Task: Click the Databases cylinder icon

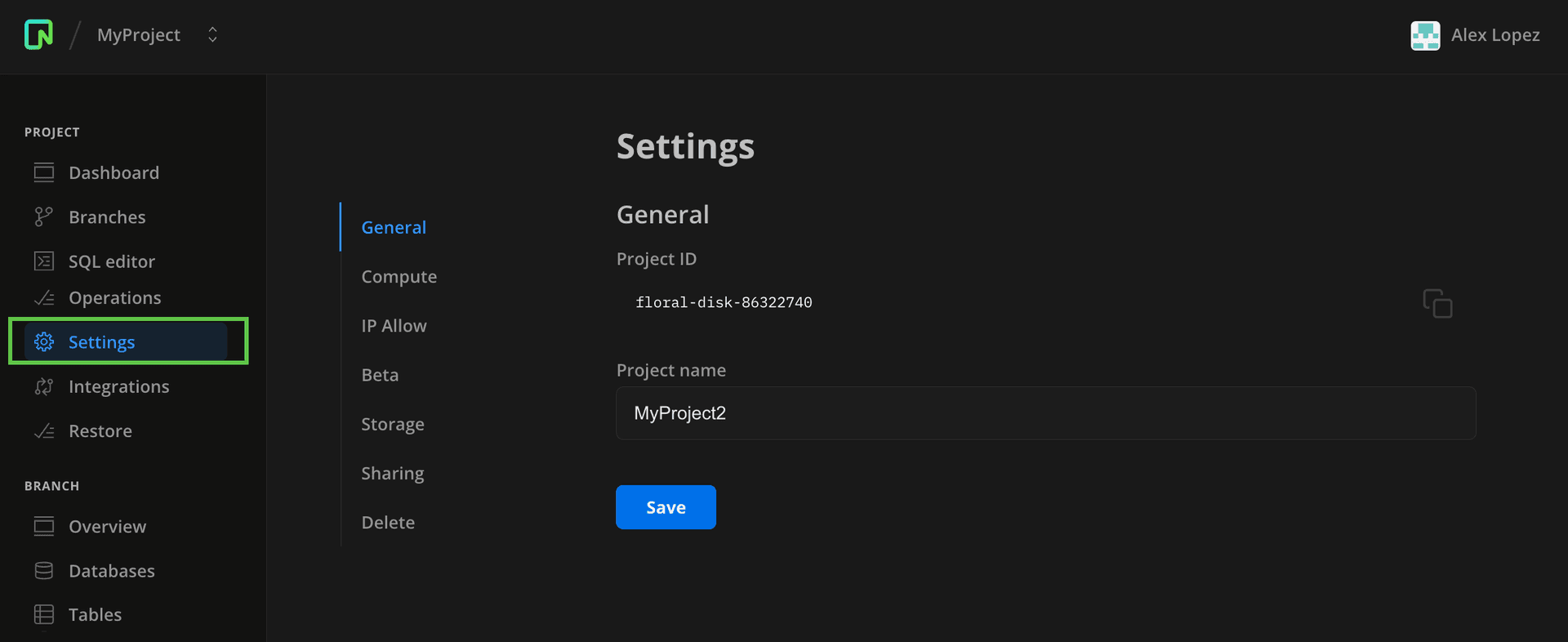Action: [44, 571]
